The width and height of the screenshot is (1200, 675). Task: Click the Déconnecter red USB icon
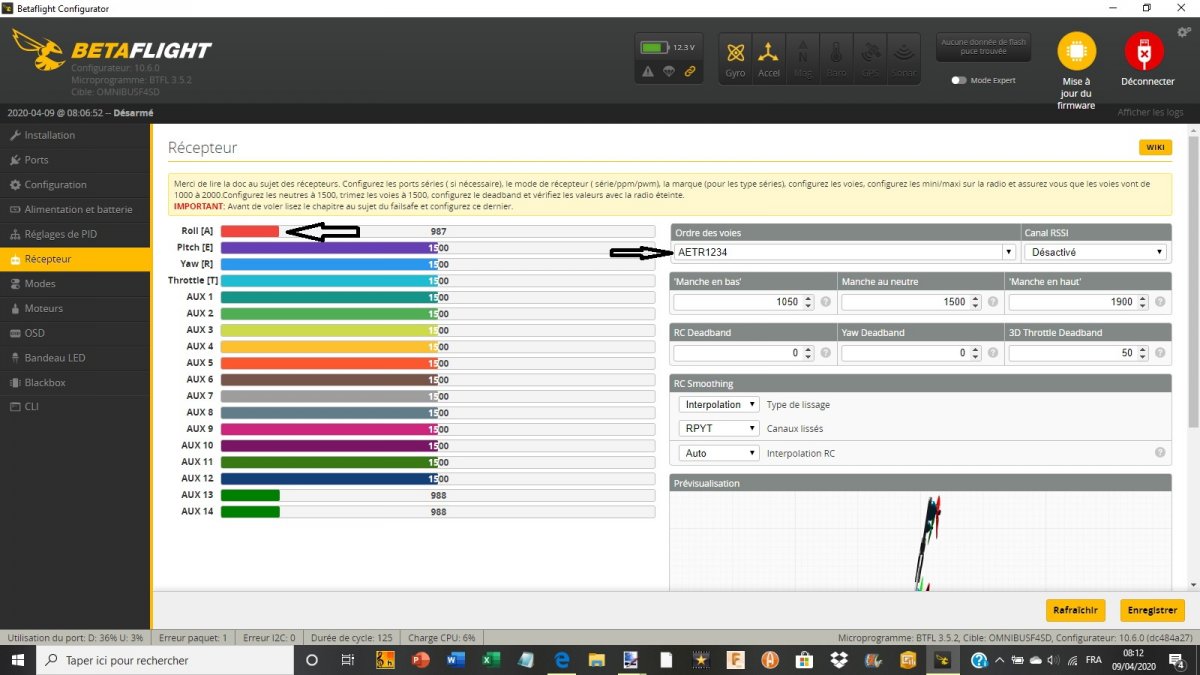point(1147,52)
